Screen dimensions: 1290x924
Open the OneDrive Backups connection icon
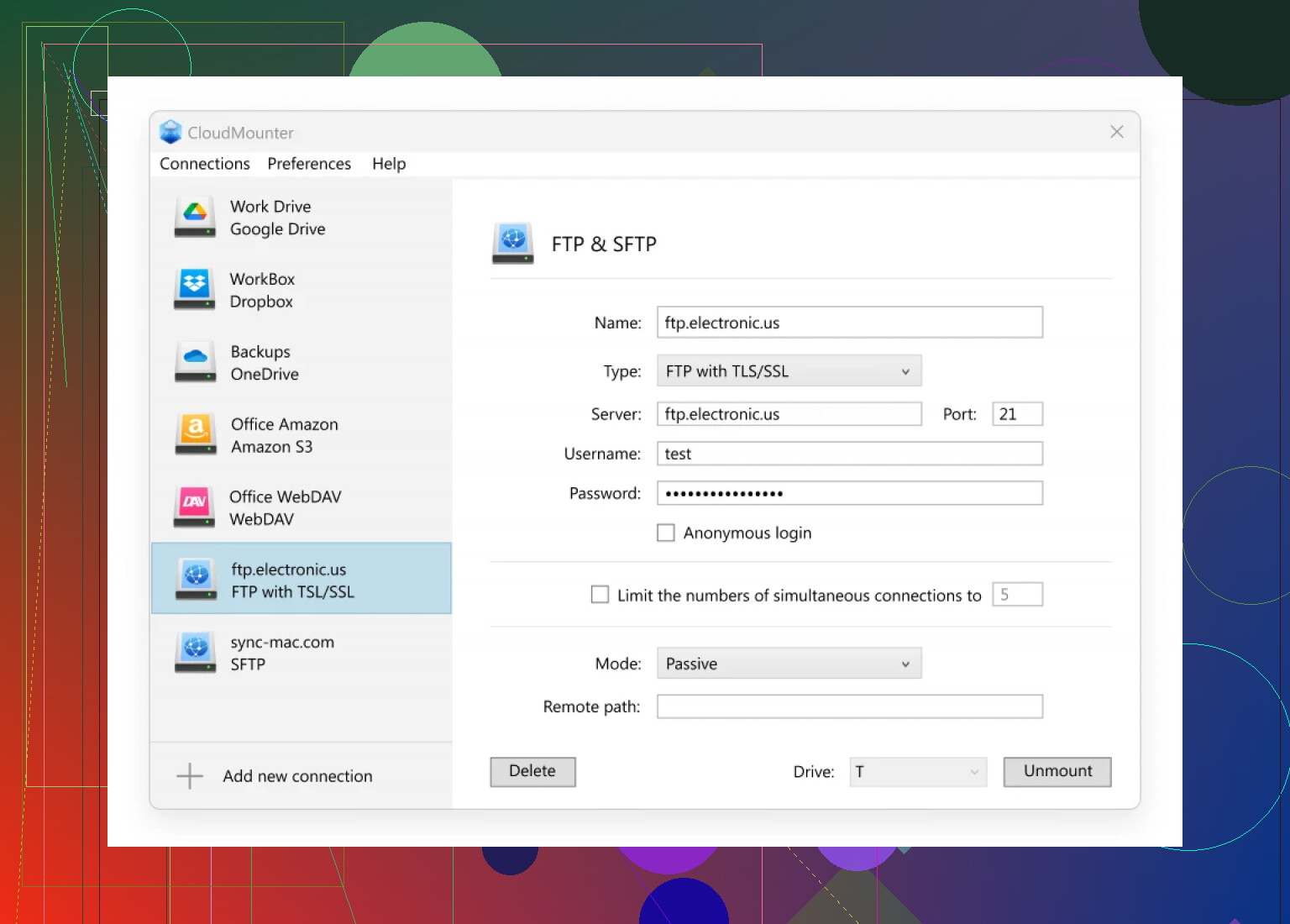[x=195, y=362]
